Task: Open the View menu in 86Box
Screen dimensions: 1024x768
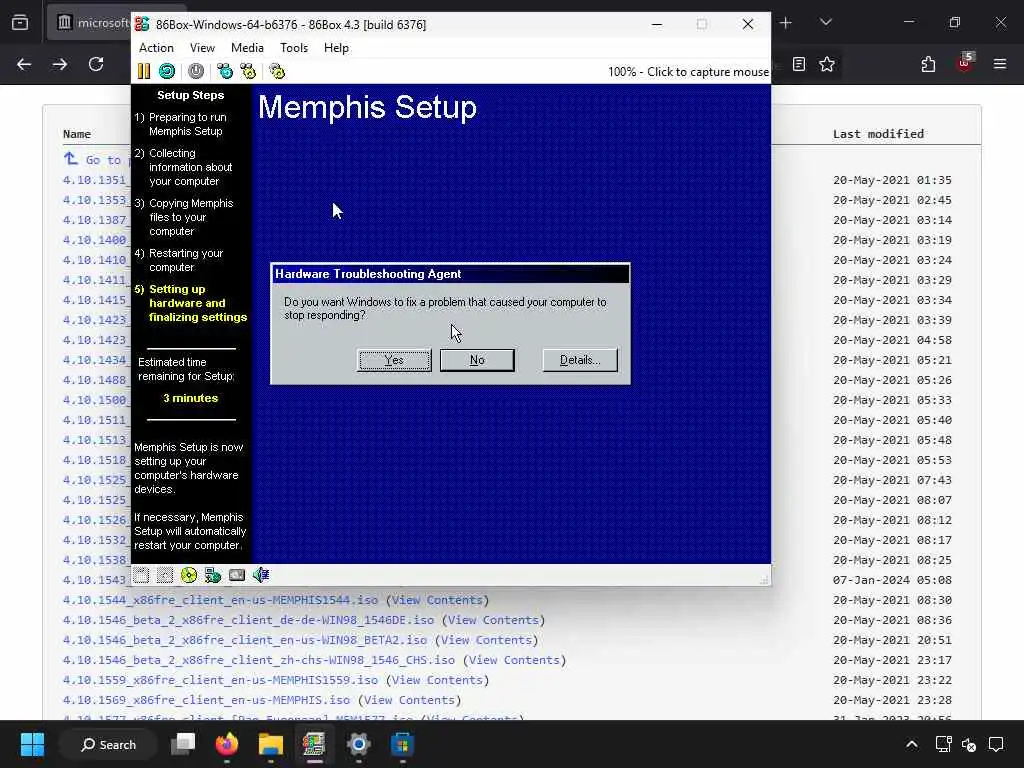Action: click(x=202, y=48)
